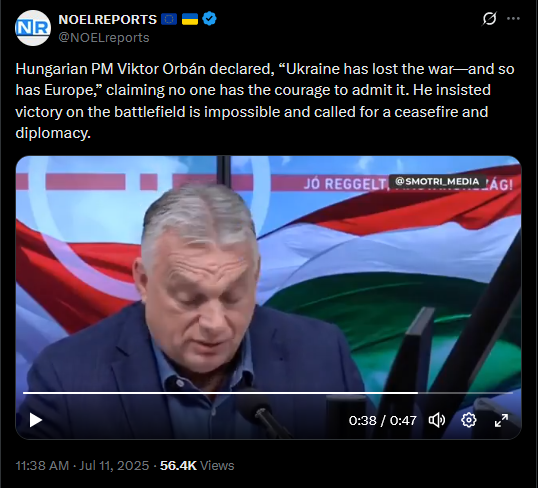Open the three-dot more options menu
This screenshot has height=488, width=538.
[x=513, y=19]
